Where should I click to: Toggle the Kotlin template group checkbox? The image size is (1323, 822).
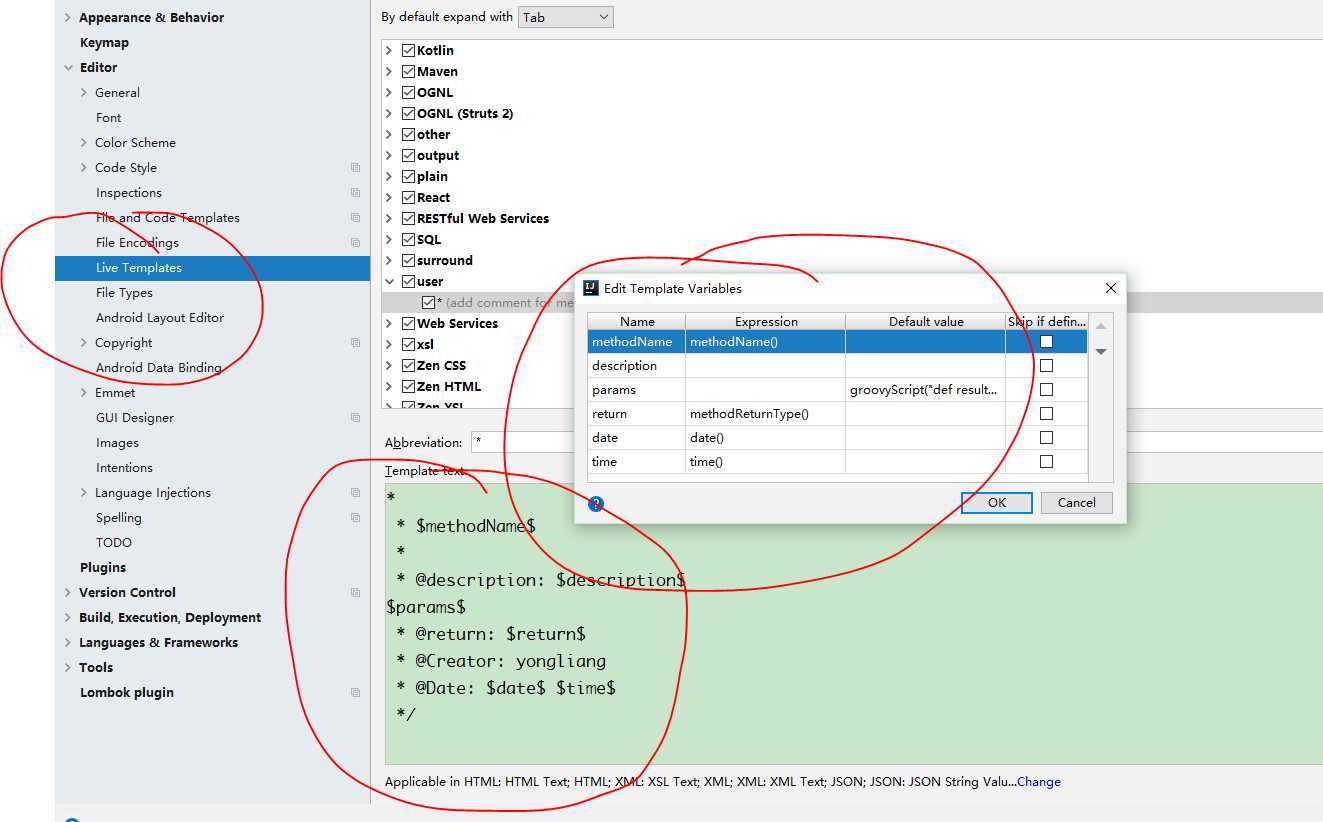[408, 50]
